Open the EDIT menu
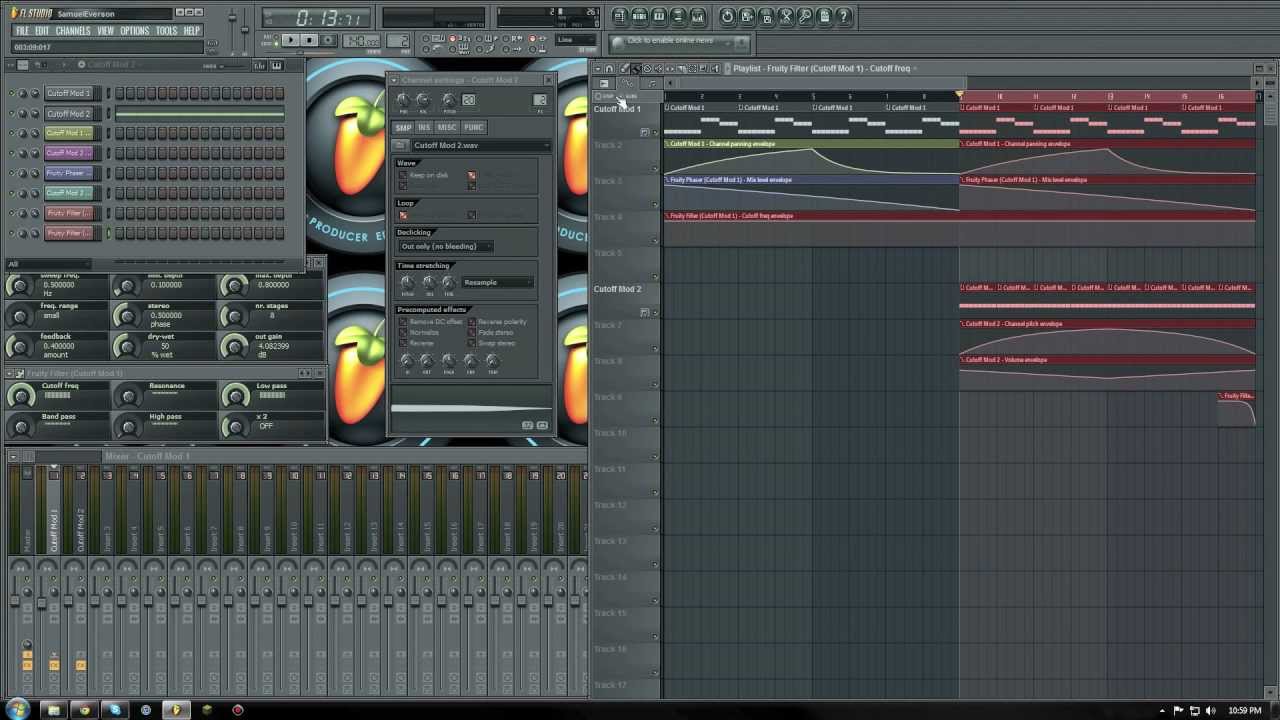Image resolution: width=1280 pixels, height=720 pixels. (42, 31)
